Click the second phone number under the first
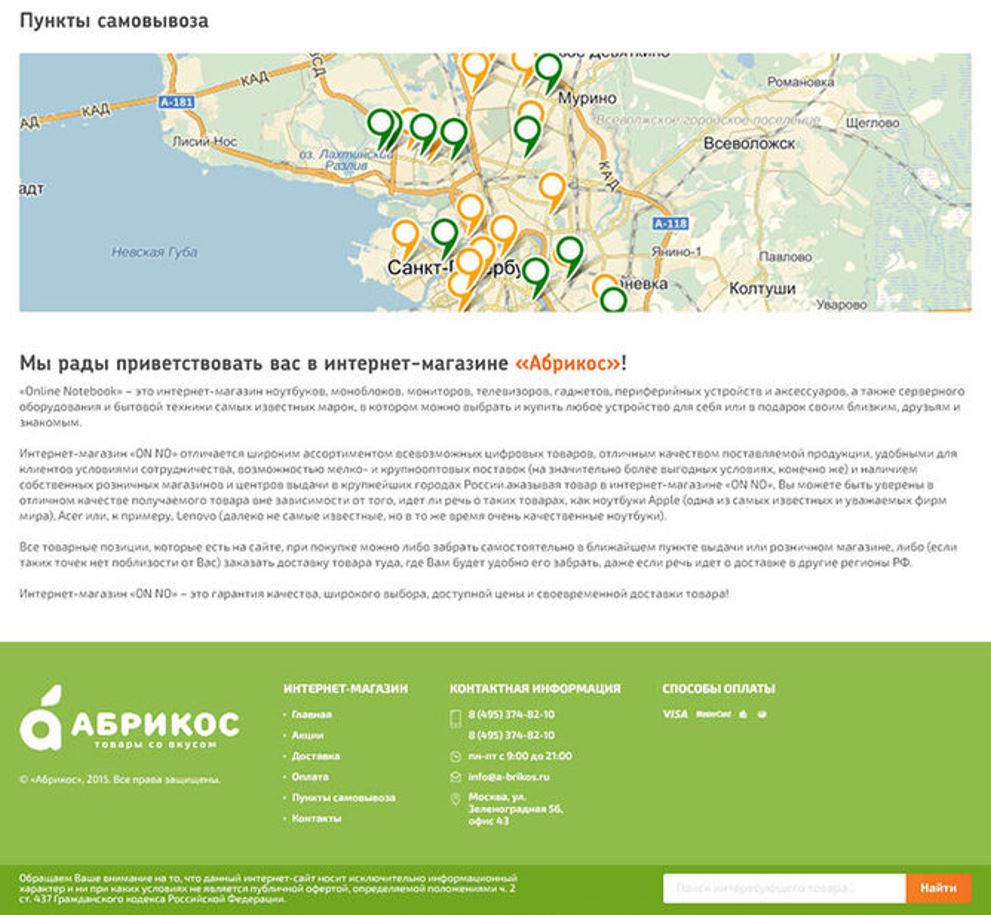This screenshot has width=991, height=915. click(x=511, y=735)
